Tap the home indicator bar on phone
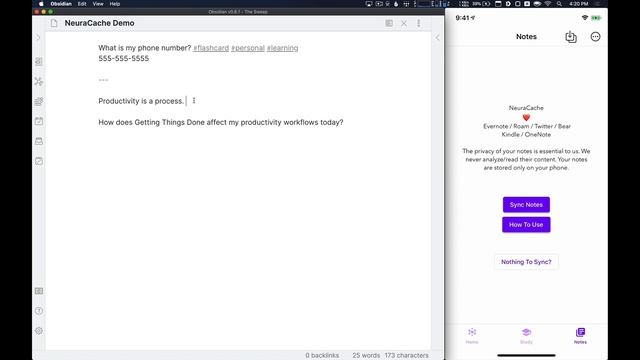The height and width of the screenshot is (360, 640). coord(526,355)
